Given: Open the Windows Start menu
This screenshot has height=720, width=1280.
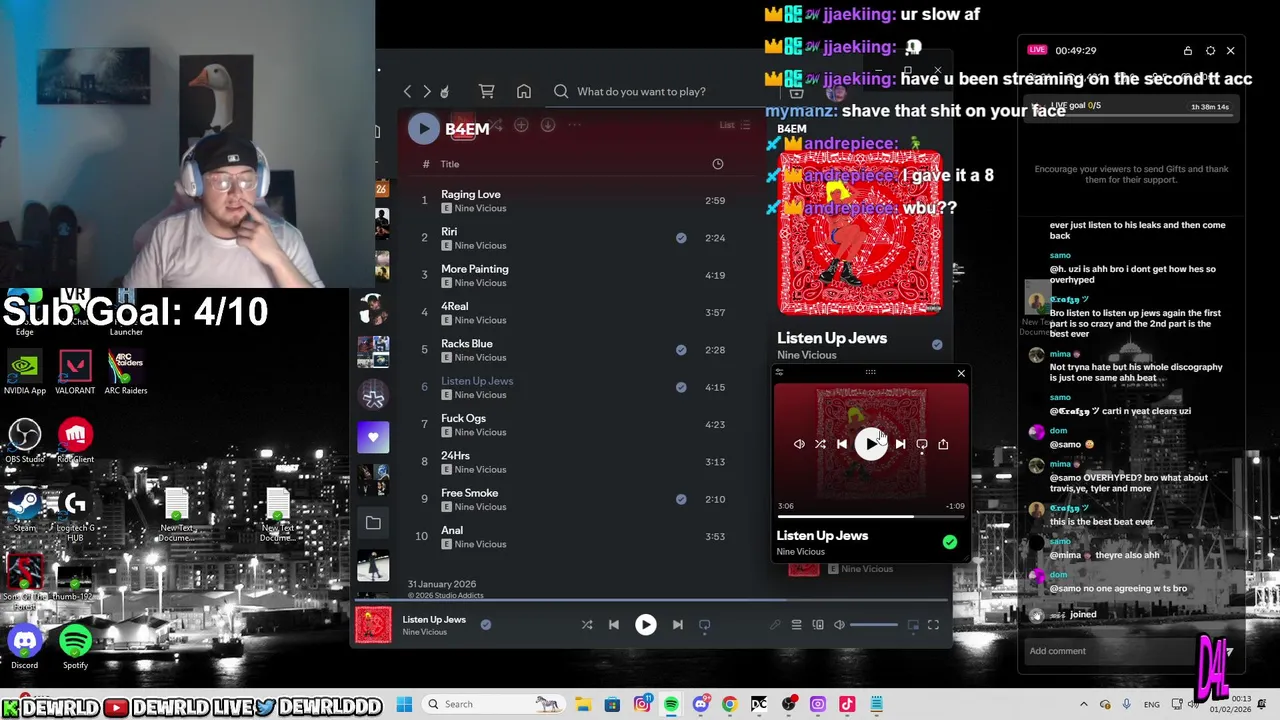Looking at the screenshot, I should tap(404, 704).
